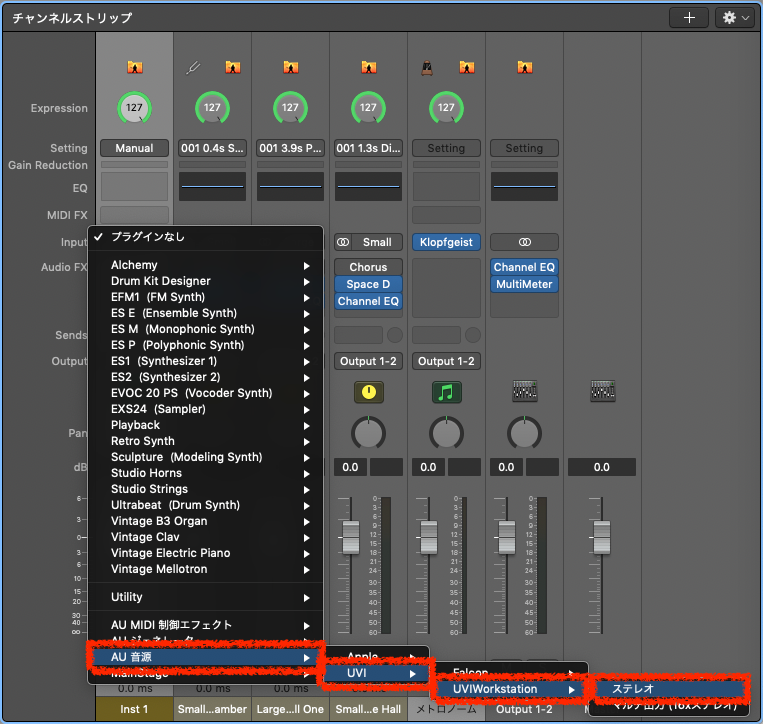The image size is (763, 724).
Task: Click the send slot on Small Hall channel
Action: (x=359, y=335)
